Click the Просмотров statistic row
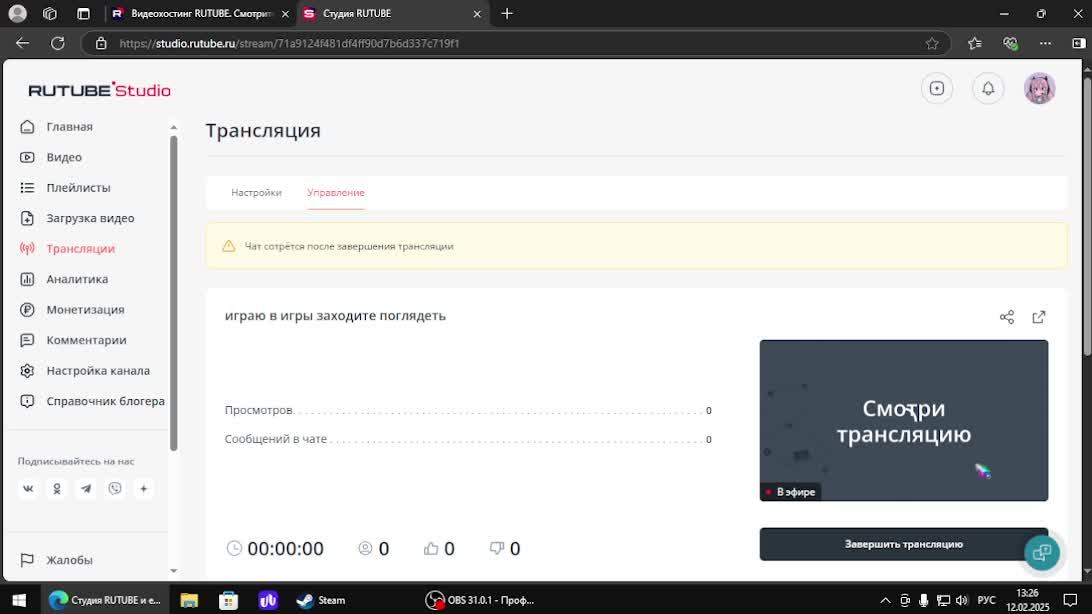This screenshot has width=1092, height=614. point(468,410)
